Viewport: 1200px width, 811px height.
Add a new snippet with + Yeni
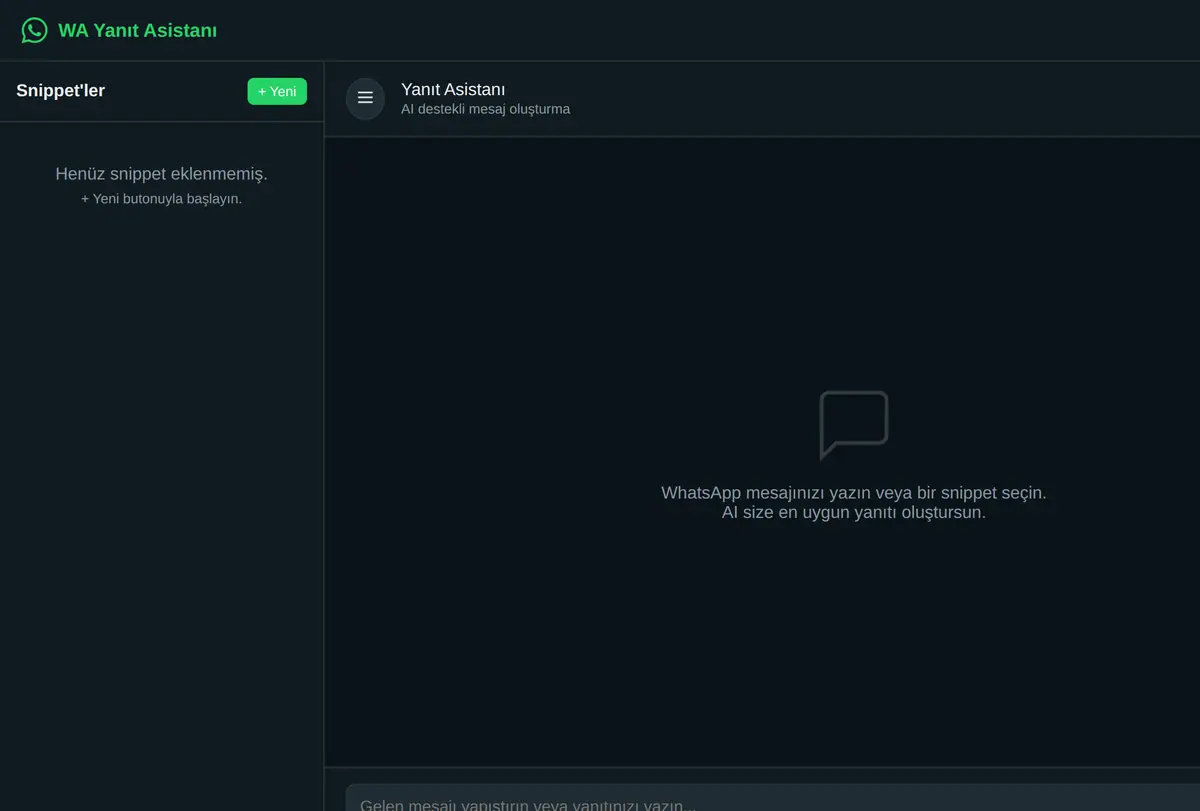tap(277, 91)
